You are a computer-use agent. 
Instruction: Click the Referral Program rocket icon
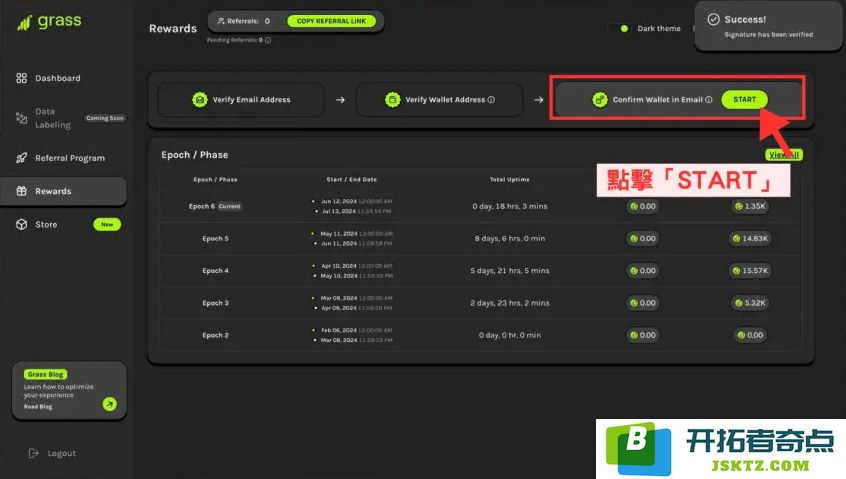click(x=22, y=158)
